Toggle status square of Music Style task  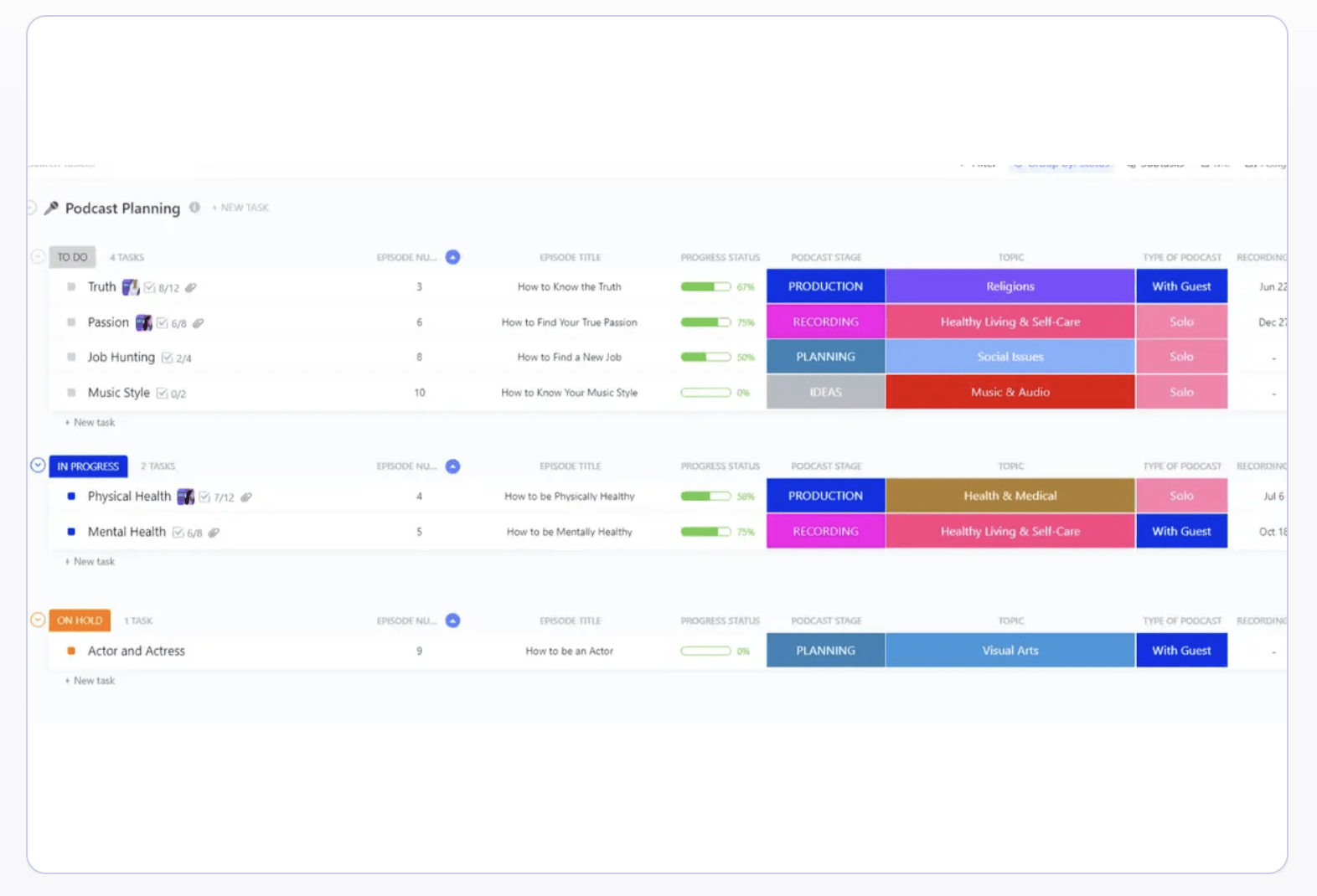point(71,393)
